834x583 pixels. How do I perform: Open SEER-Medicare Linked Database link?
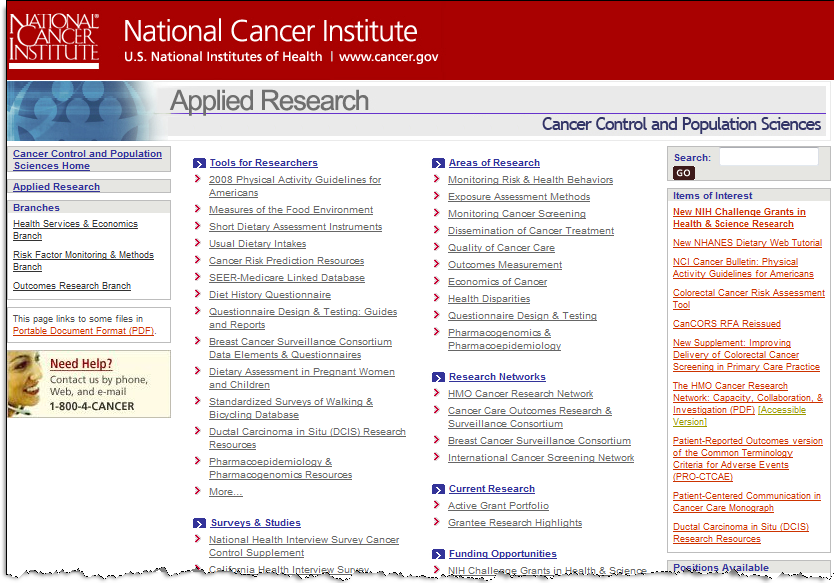tap(286, 278)
